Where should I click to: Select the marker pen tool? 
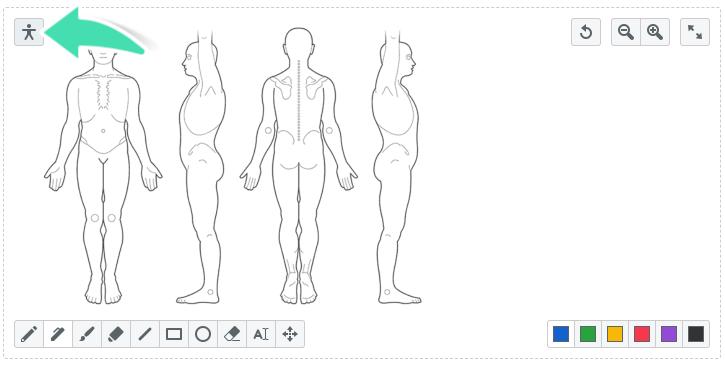tap(58, 334)
